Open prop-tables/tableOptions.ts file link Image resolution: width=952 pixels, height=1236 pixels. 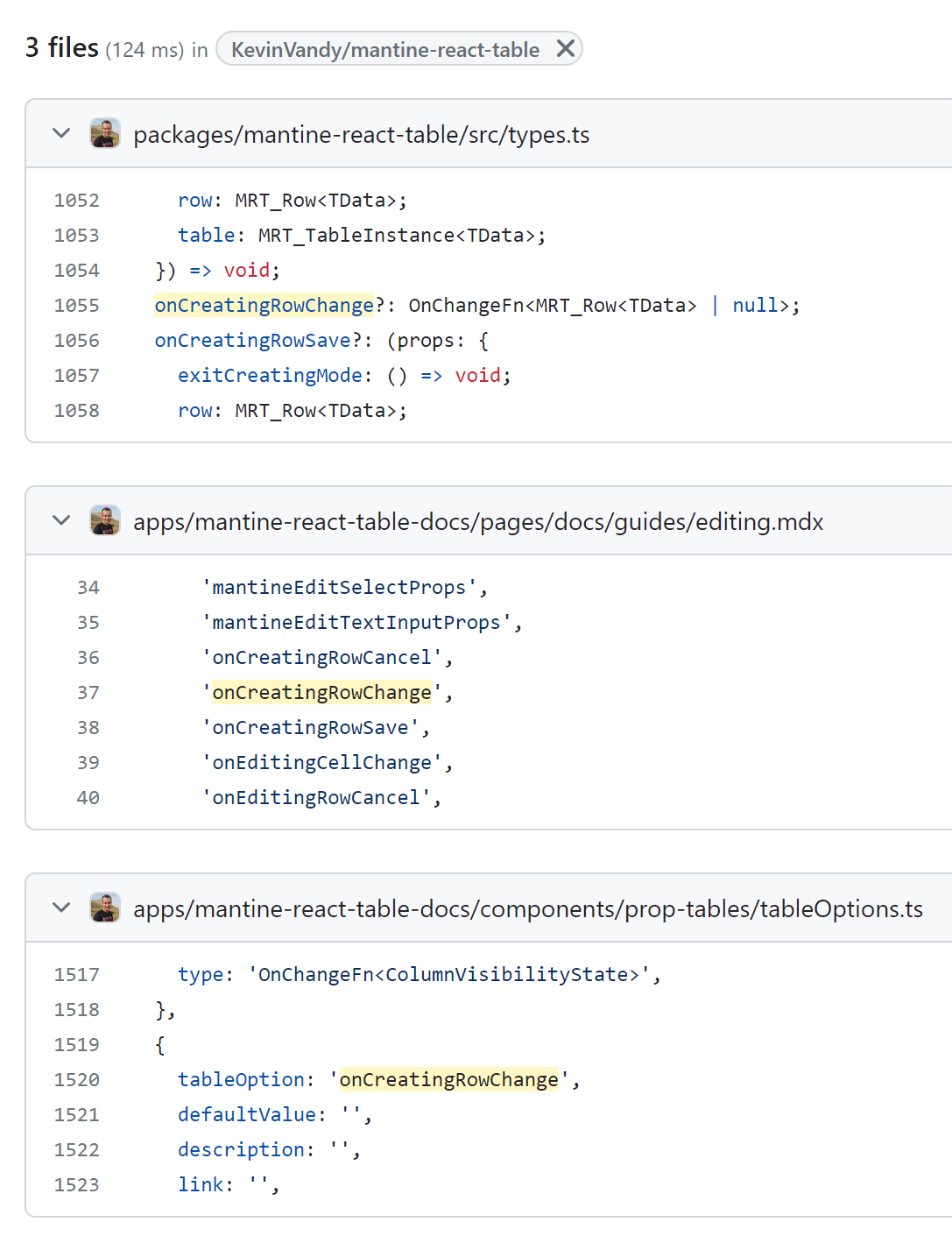[x=528, y=909]
